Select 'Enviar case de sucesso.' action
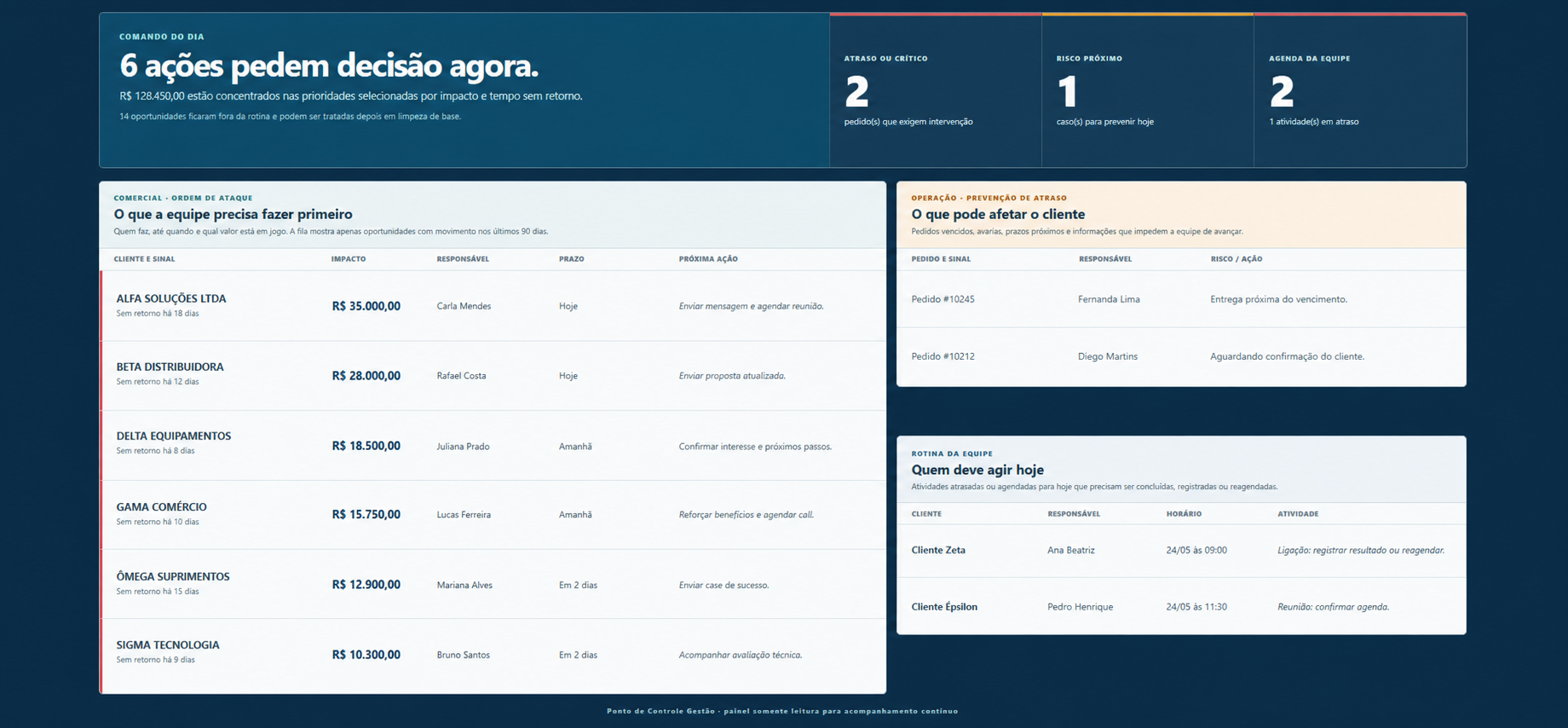Screen dimensions: 1568x728 coord(723,585)
